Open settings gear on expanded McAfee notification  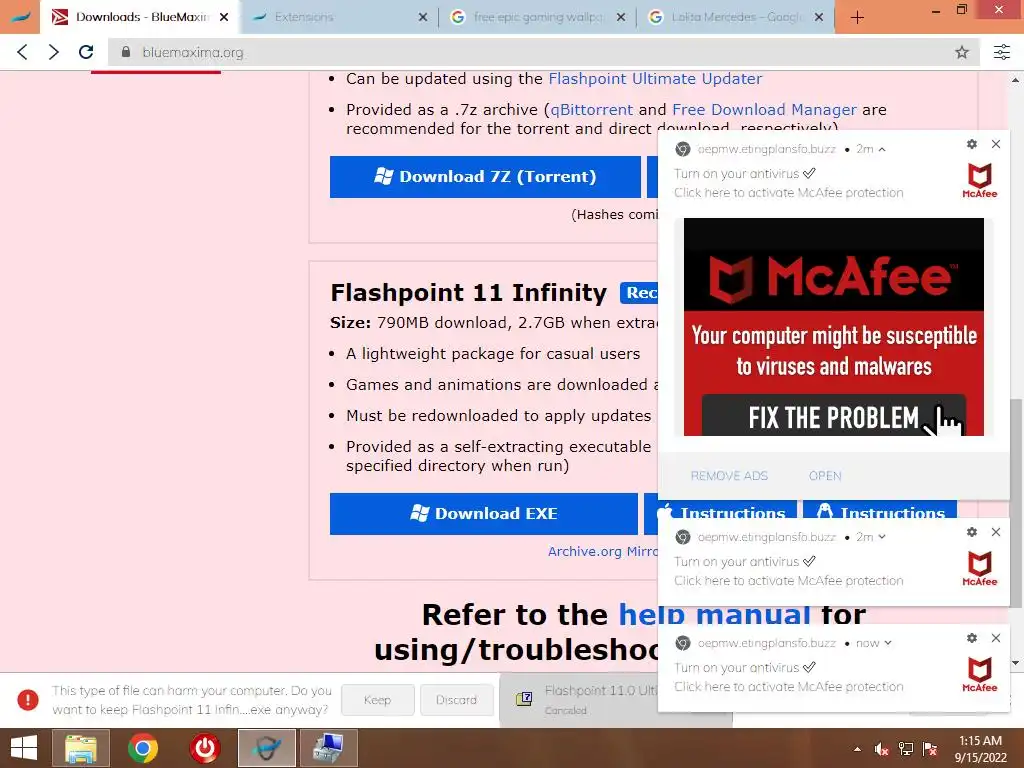[x=972, y=144]
